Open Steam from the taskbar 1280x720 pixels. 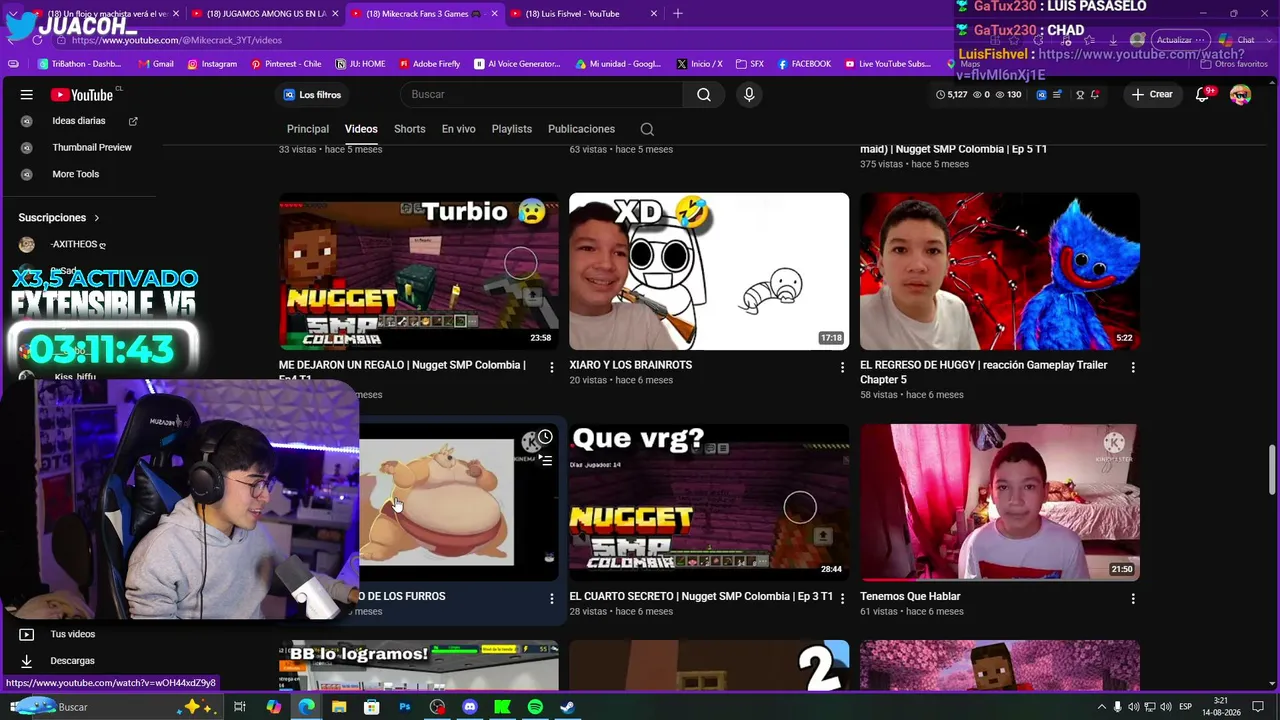pos(567,707)
